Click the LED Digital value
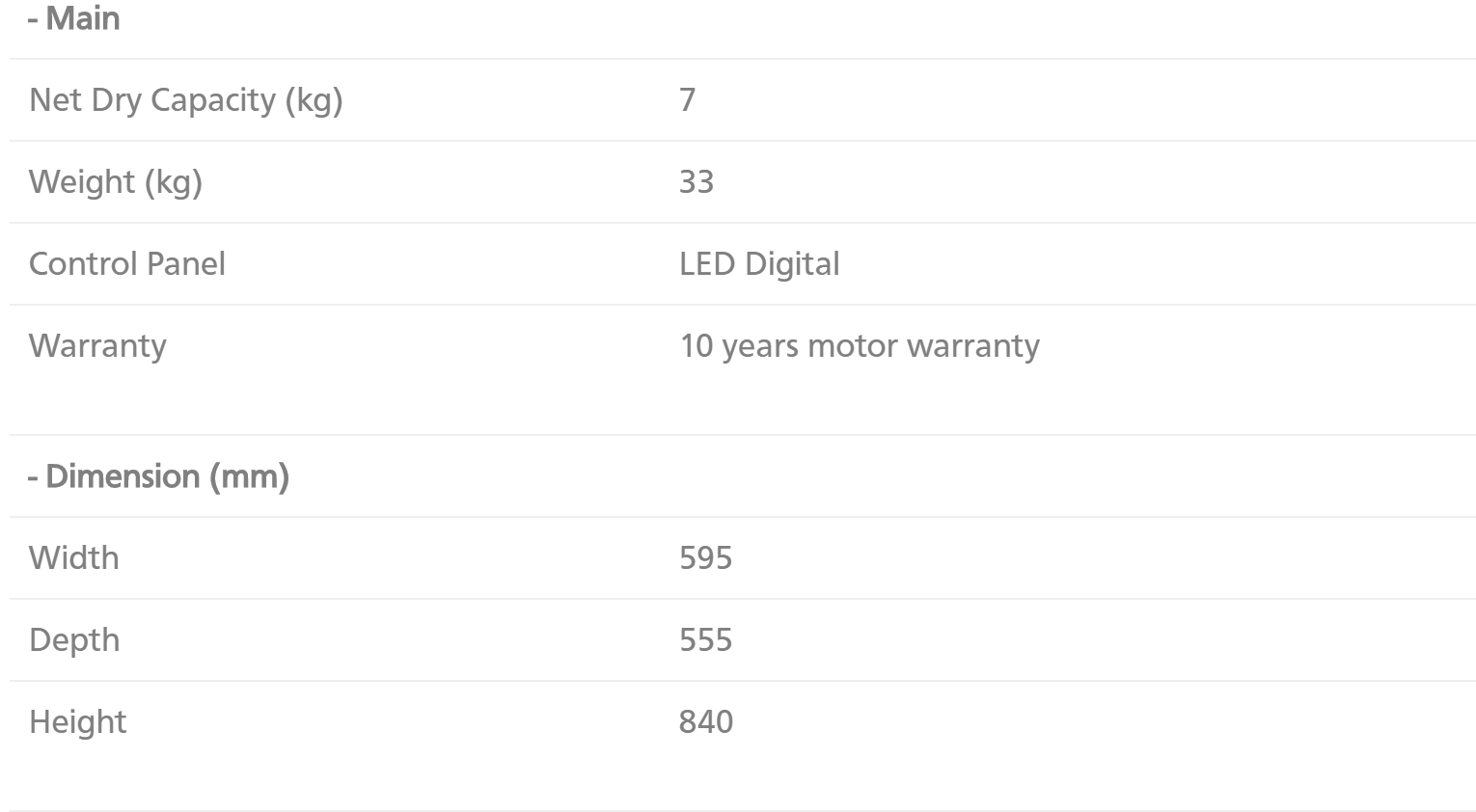The width and height of the screenshot is (1476, 812). coord(759,264)
